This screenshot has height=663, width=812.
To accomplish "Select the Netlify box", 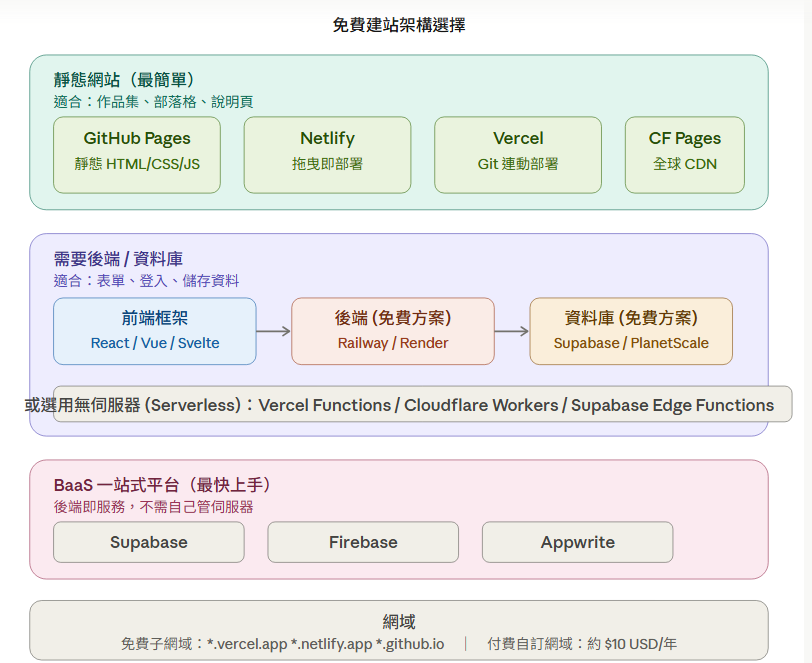I will [327, 155].
